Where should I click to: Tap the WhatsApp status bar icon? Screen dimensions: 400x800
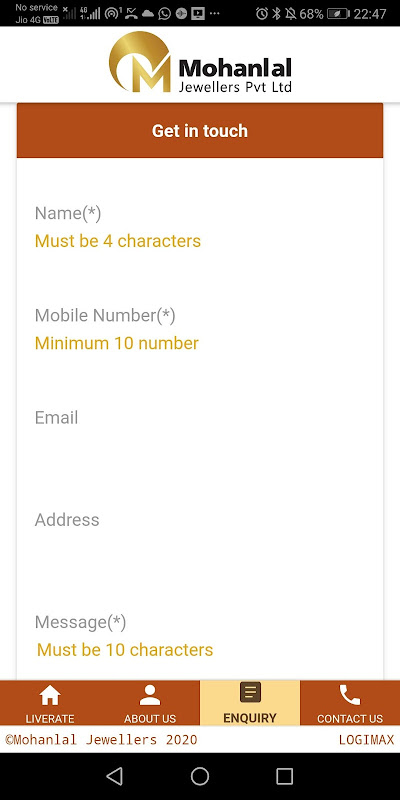(164, 13)
